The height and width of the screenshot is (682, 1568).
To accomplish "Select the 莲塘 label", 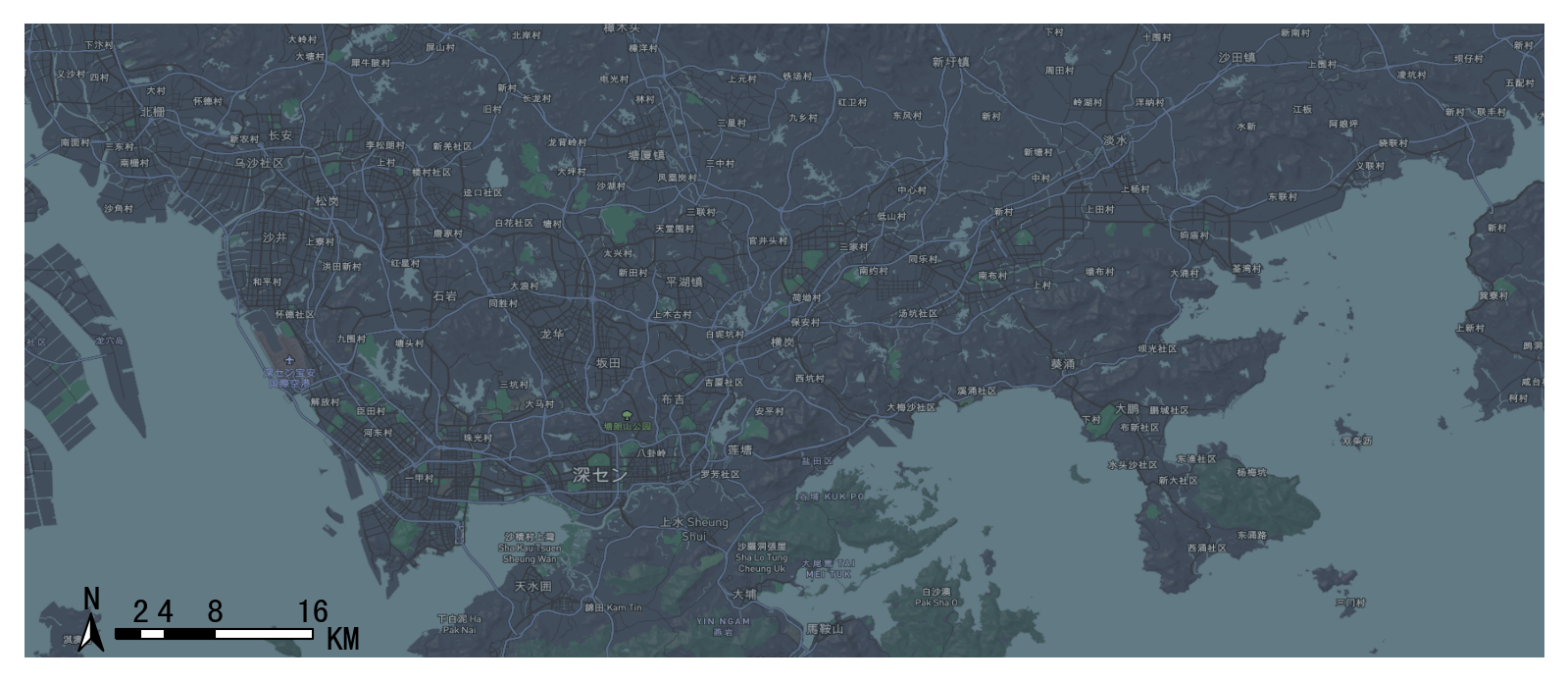I will click(x=739, y=450).
